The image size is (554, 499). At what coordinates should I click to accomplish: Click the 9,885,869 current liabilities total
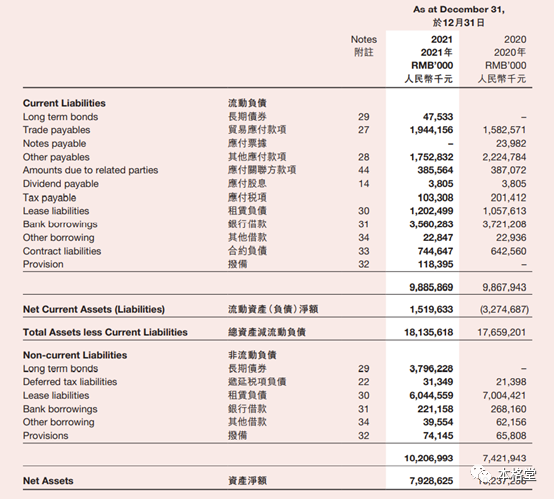tap(431, 287)
